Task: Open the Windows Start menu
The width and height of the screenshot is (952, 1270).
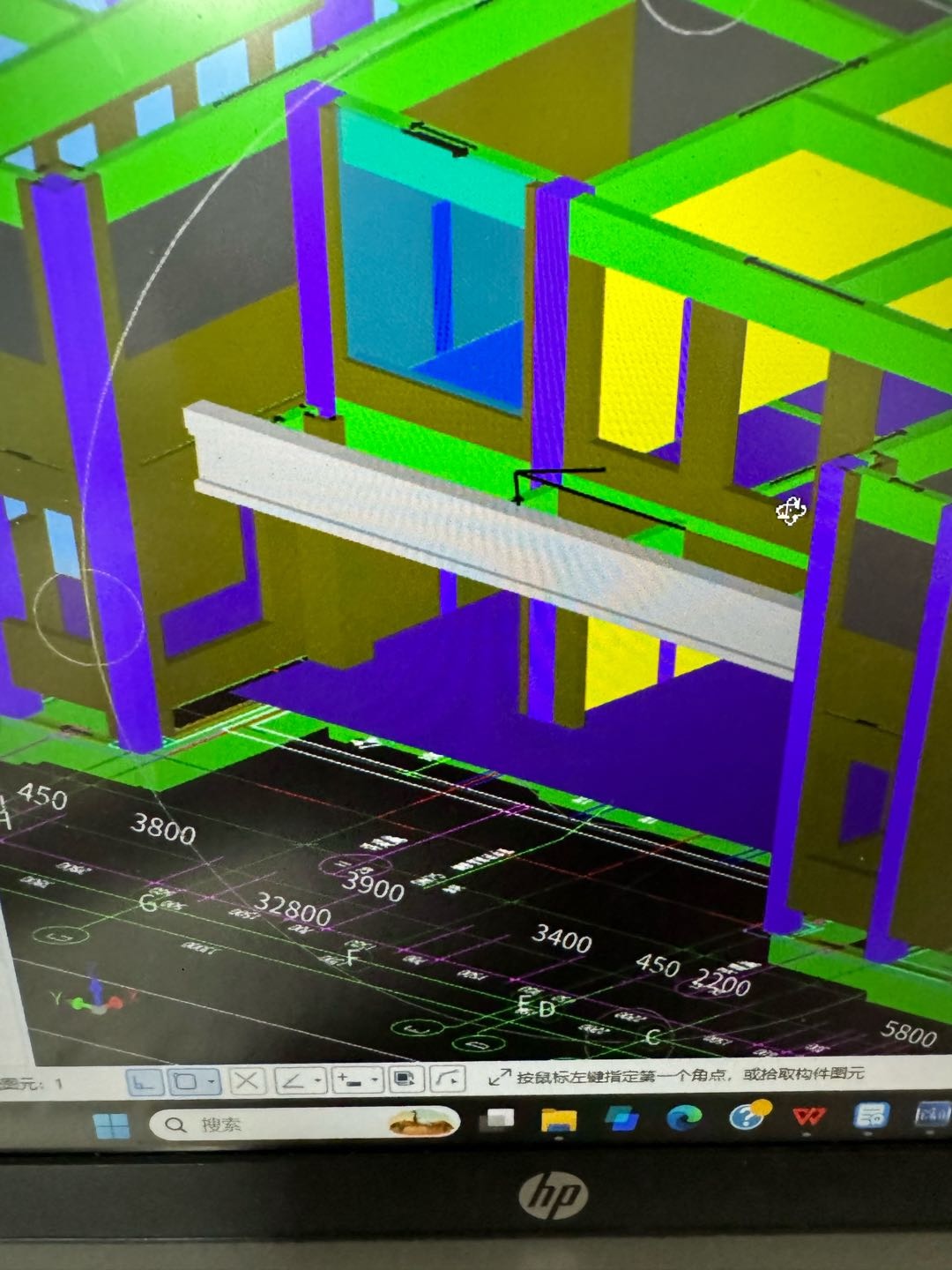Action: click(x=112, y=1125)
